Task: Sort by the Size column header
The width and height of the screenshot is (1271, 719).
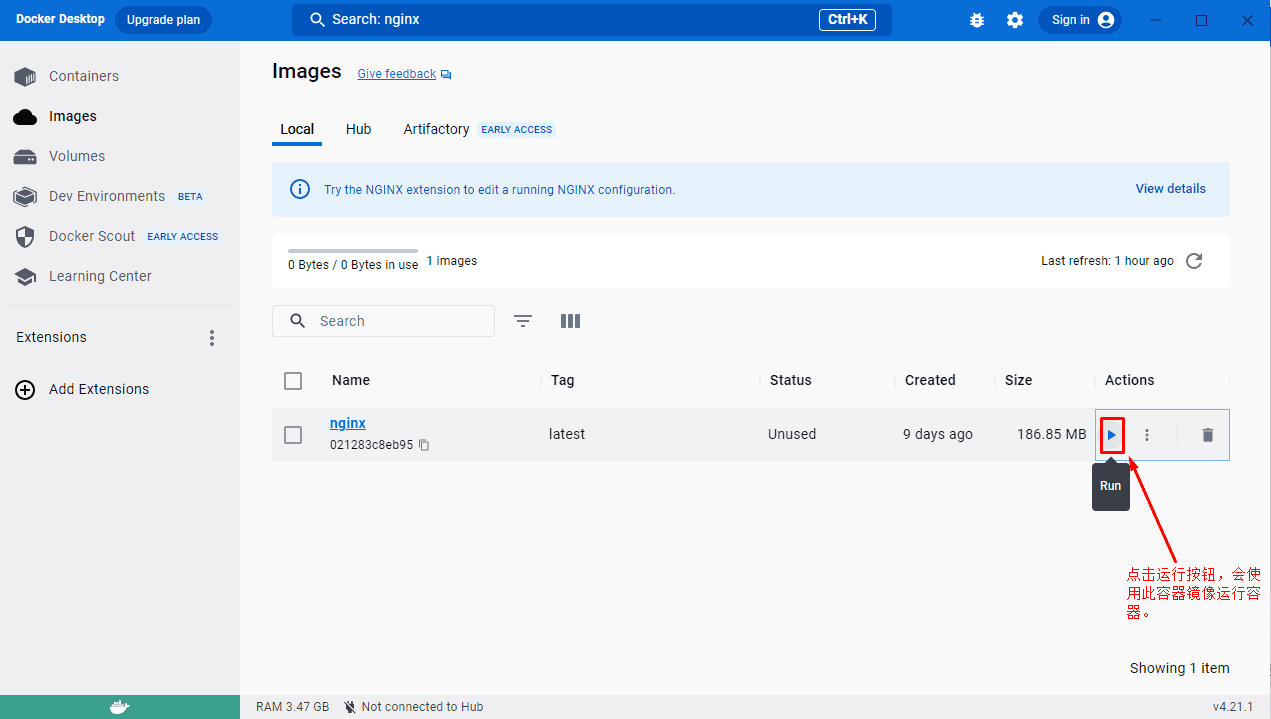Action: [x=1018, y=380]
